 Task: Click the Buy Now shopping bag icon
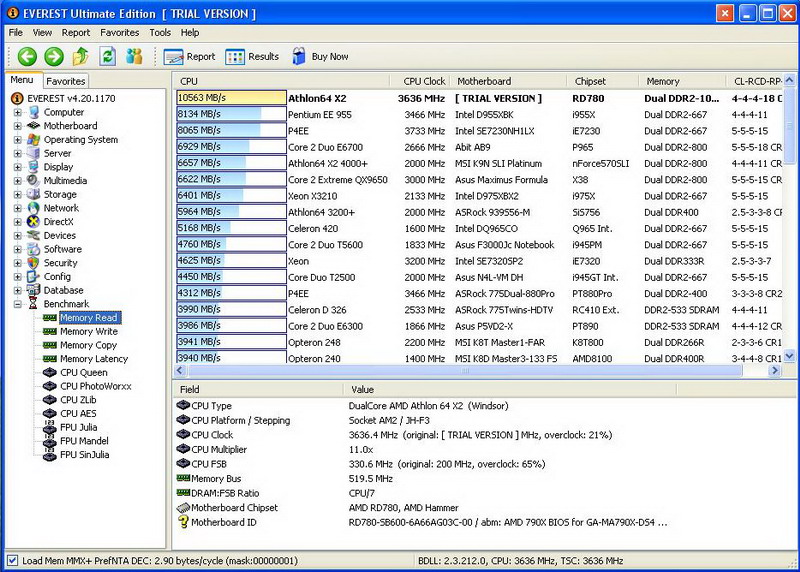point(299,57)
